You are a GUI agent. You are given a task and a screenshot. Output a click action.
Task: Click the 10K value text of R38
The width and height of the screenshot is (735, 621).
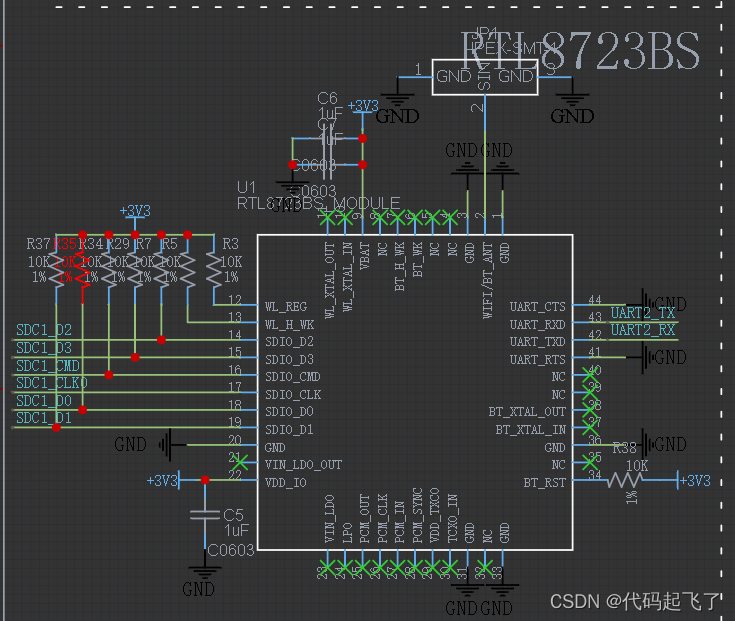[638, 466]
